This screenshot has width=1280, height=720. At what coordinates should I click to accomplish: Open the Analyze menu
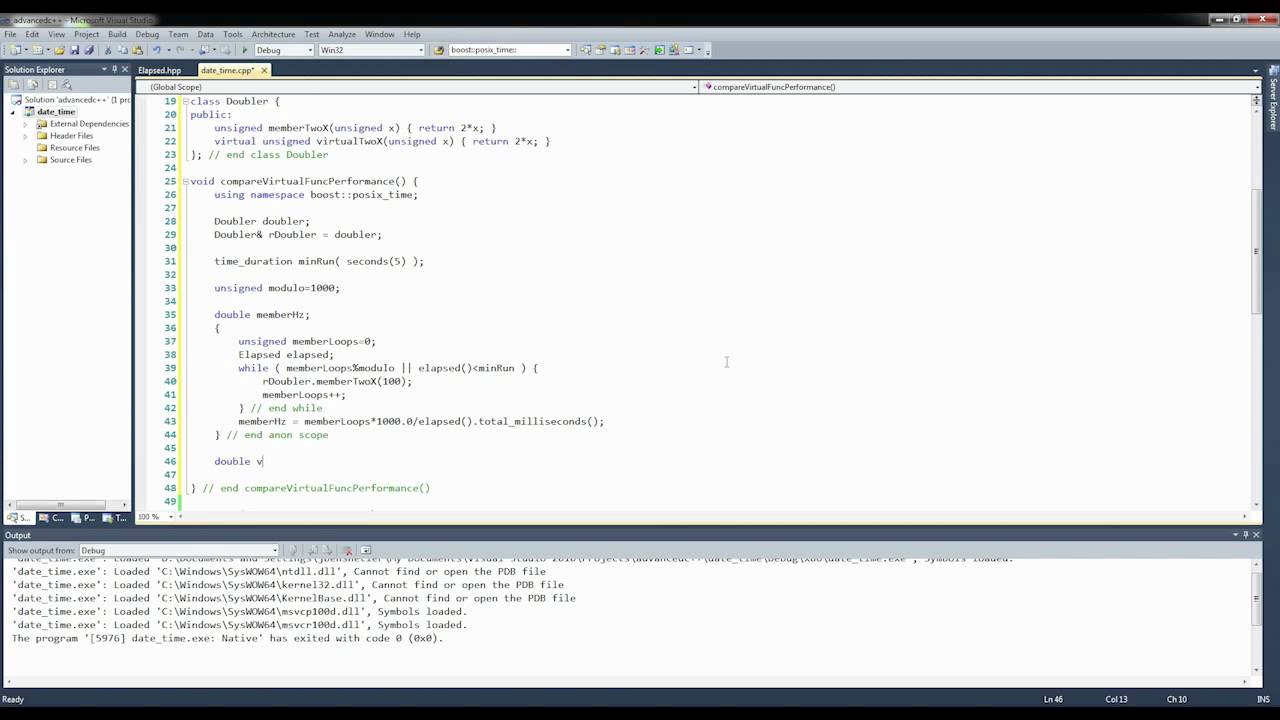click(342, 34)
